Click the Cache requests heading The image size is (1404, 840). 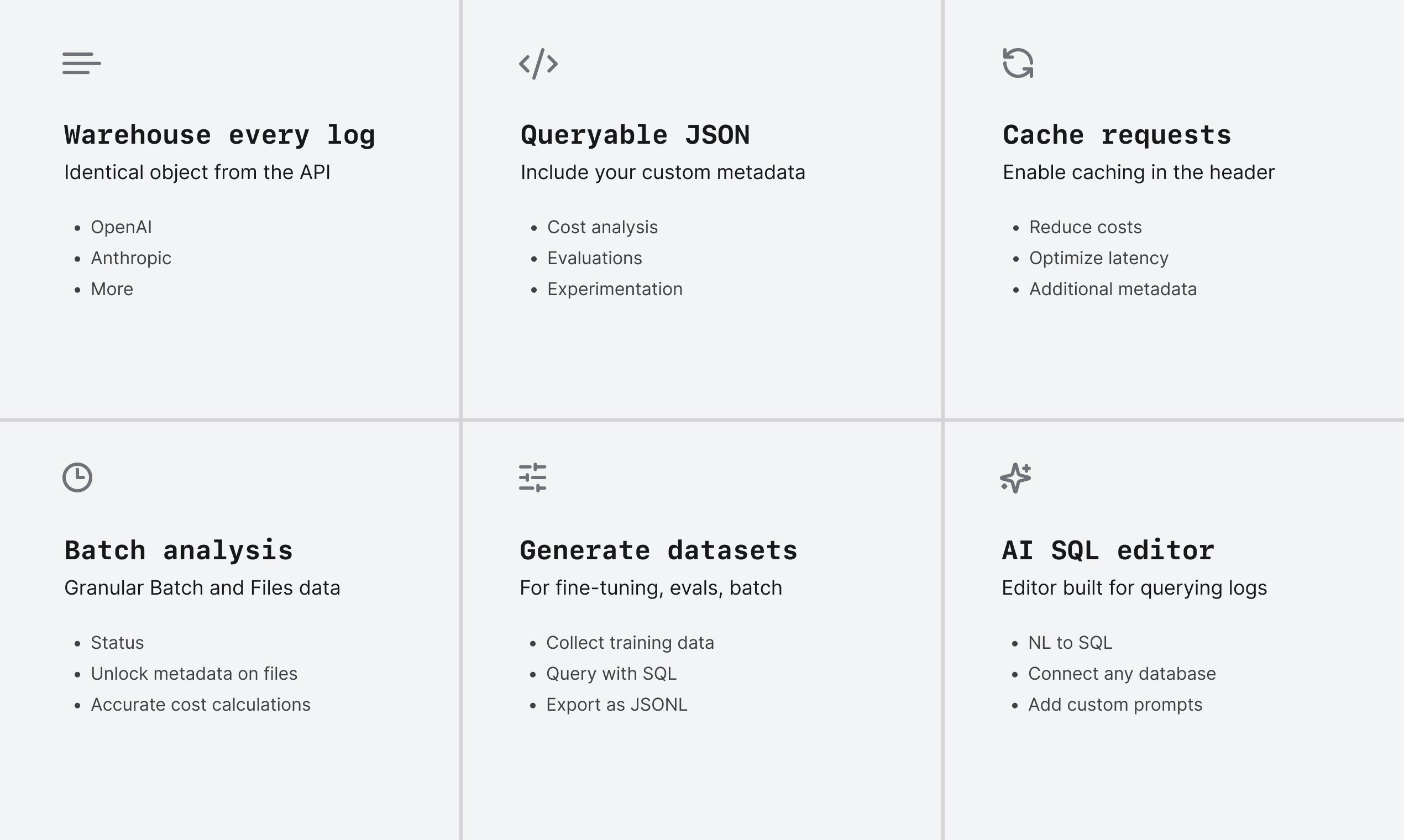click(x=1117, y=135)
